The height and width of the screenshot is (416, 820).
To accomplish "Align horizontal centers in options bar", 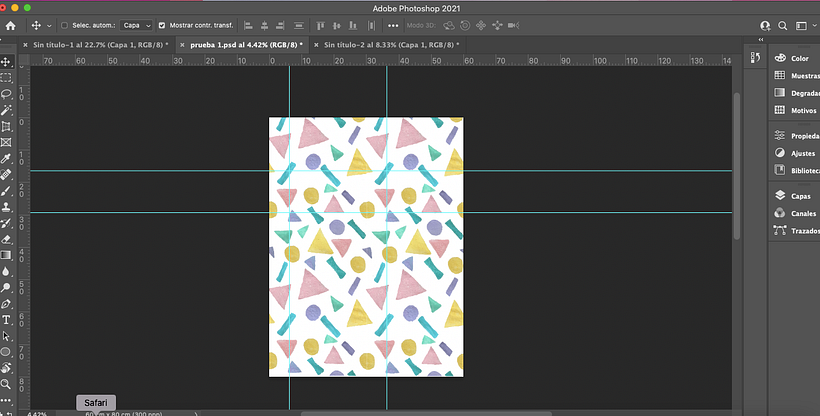I will 265,25.
